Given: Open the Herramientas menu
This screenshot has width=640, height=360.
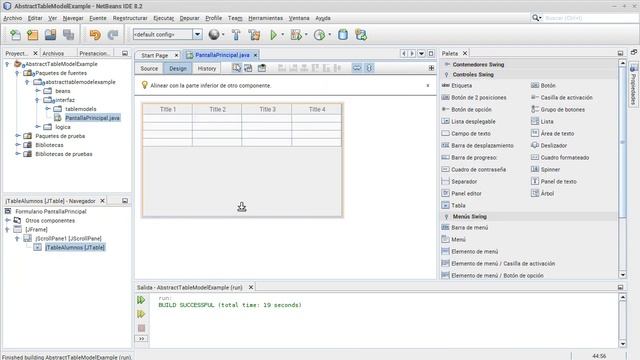Looking at the screenshot, I should [265, 18].
